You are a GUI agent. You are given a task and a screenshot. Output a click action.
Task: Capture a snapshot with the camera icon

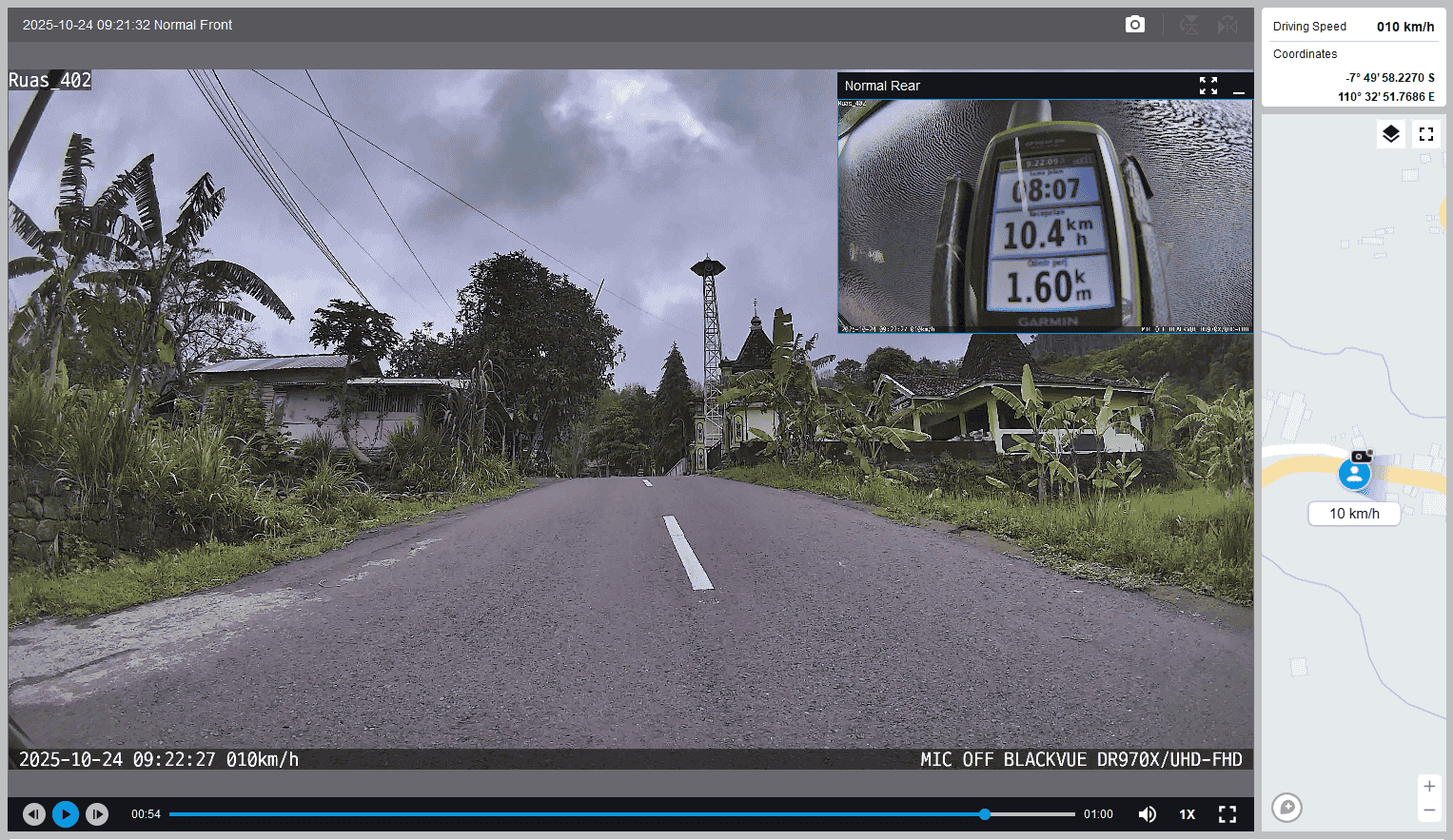coord(1134,25)
